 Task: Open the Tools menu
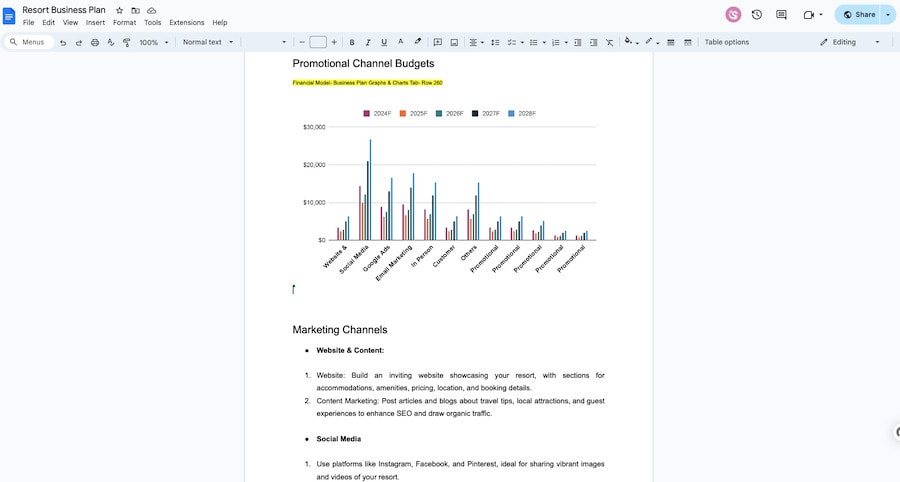153,23
